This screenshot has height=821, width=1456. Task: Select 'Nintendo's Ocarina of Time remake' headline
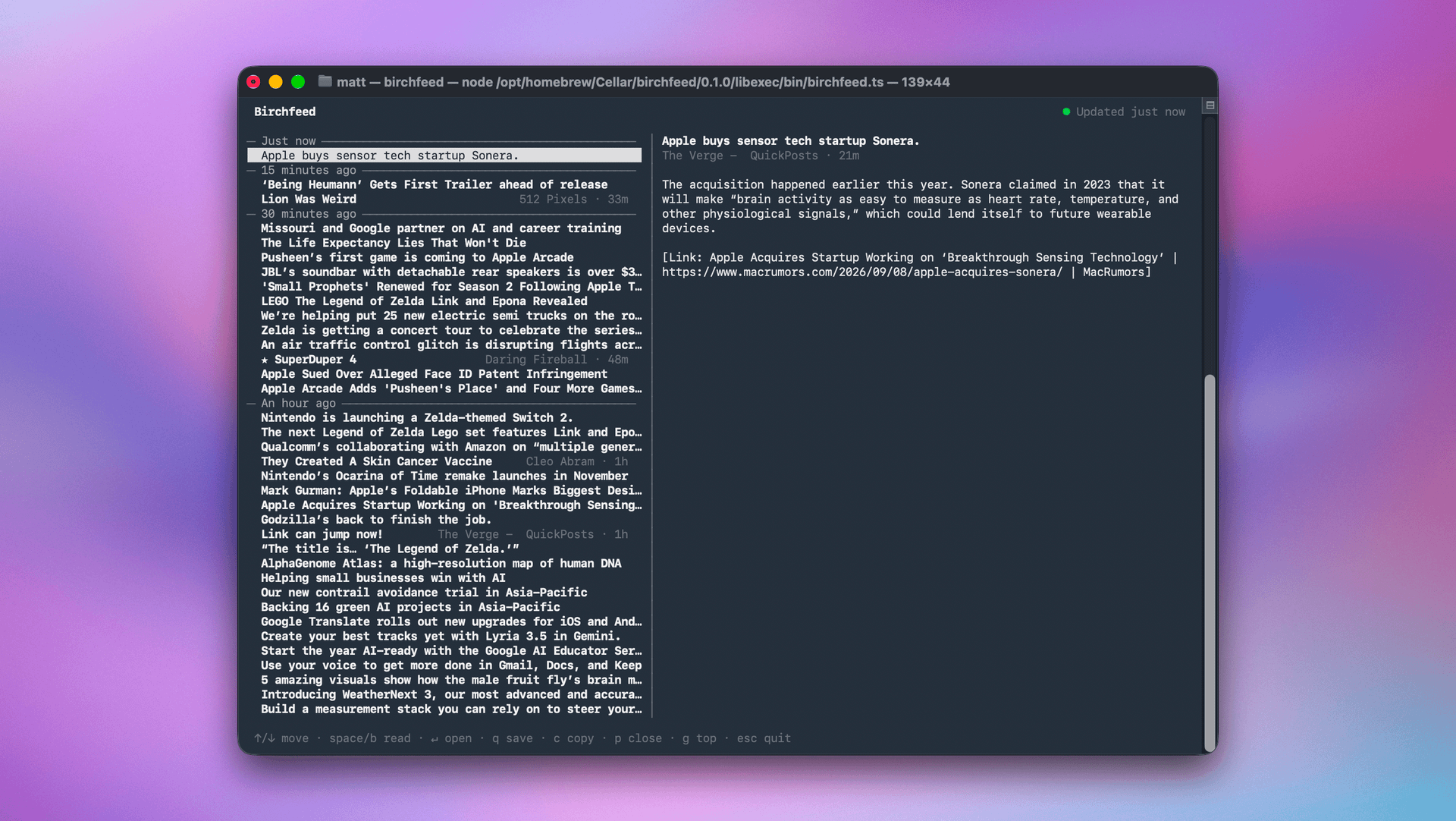(x=444, y=476)
